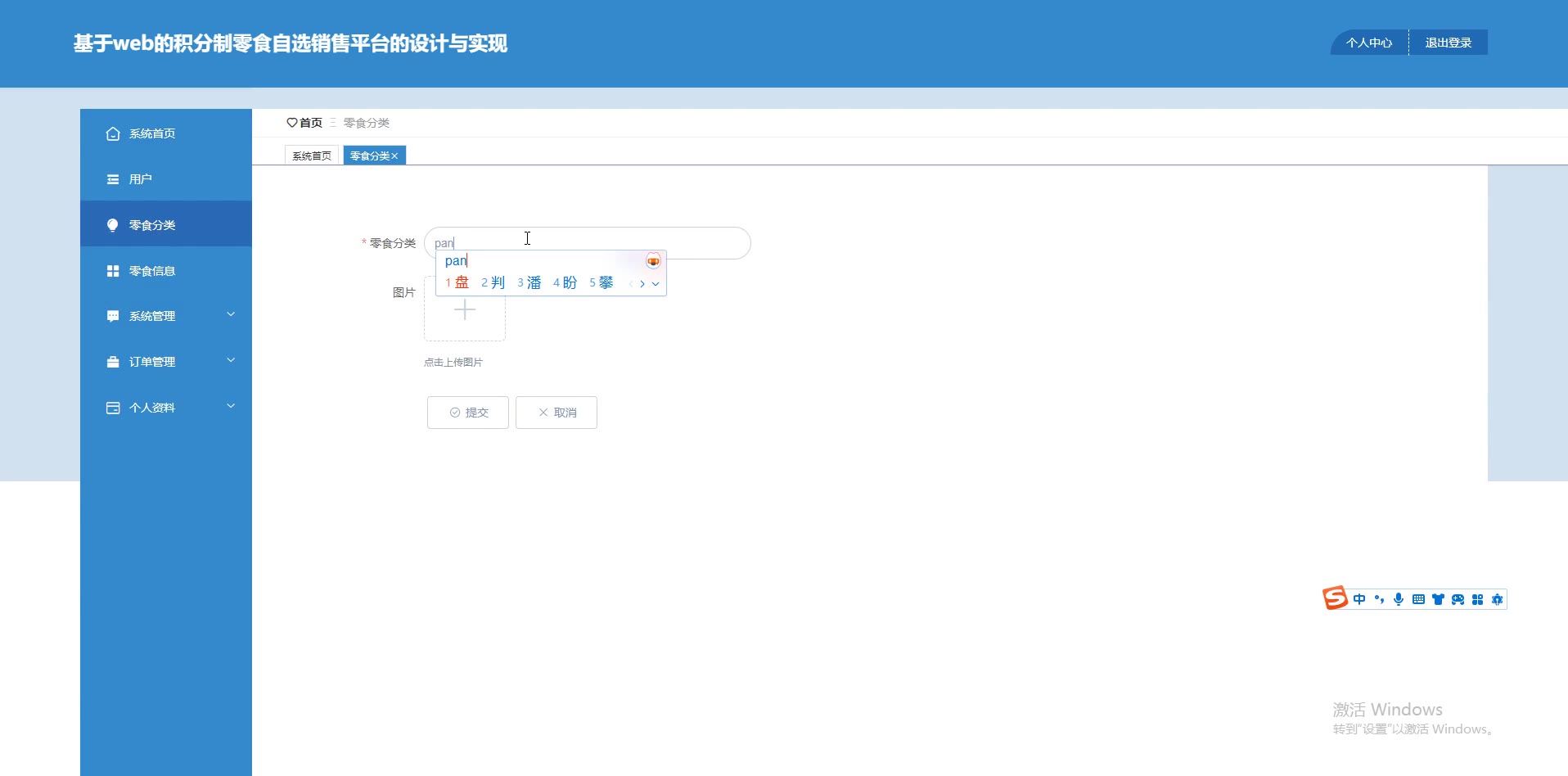
Task: Open 个人中心 in the header
Action: 1369,43
